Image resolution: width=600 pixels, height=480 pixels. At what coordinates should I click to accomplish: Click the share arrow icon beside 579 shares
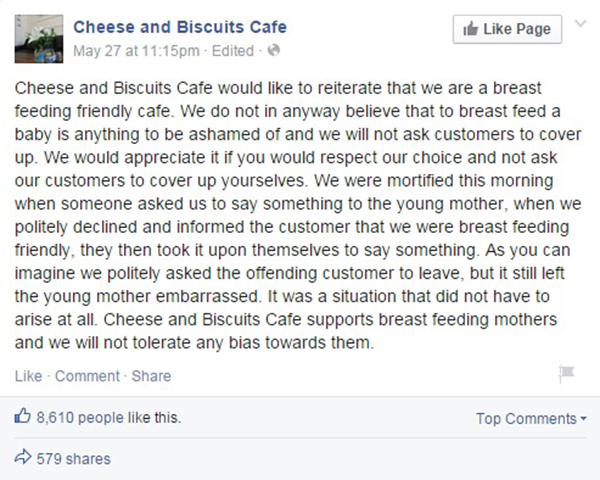tap(24, 459)
